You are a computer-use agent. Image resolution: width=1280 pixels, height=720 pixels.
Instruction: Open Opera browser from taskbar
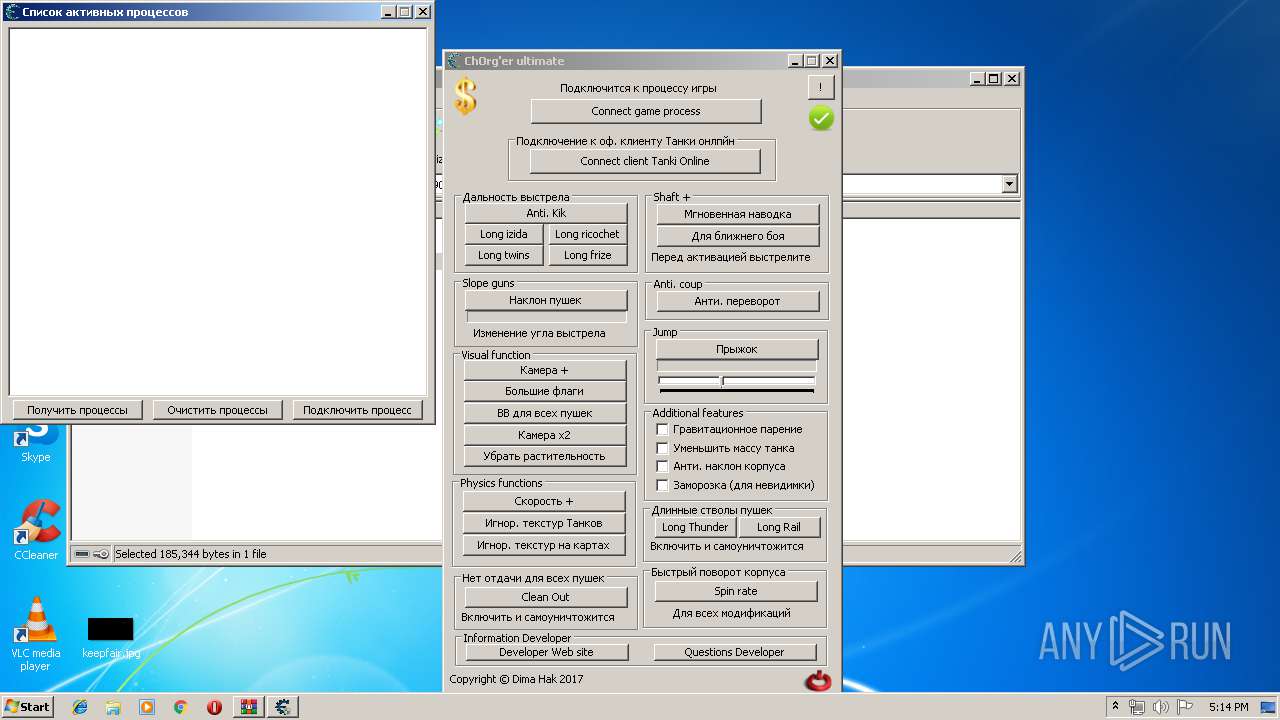click(x=214, y=707)
